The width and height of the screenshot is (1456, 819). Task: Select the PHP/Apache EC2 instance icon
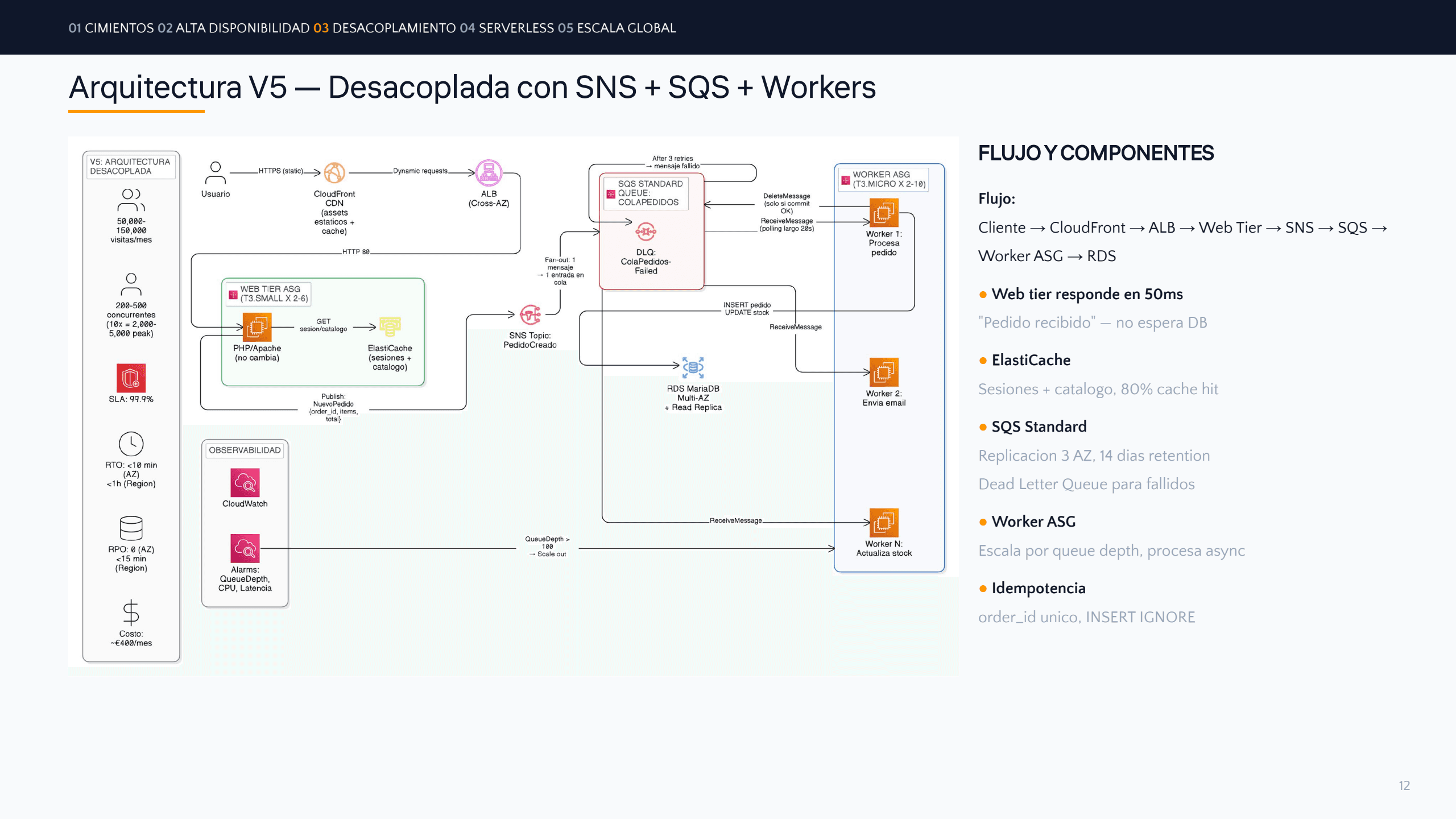[257, 327]
